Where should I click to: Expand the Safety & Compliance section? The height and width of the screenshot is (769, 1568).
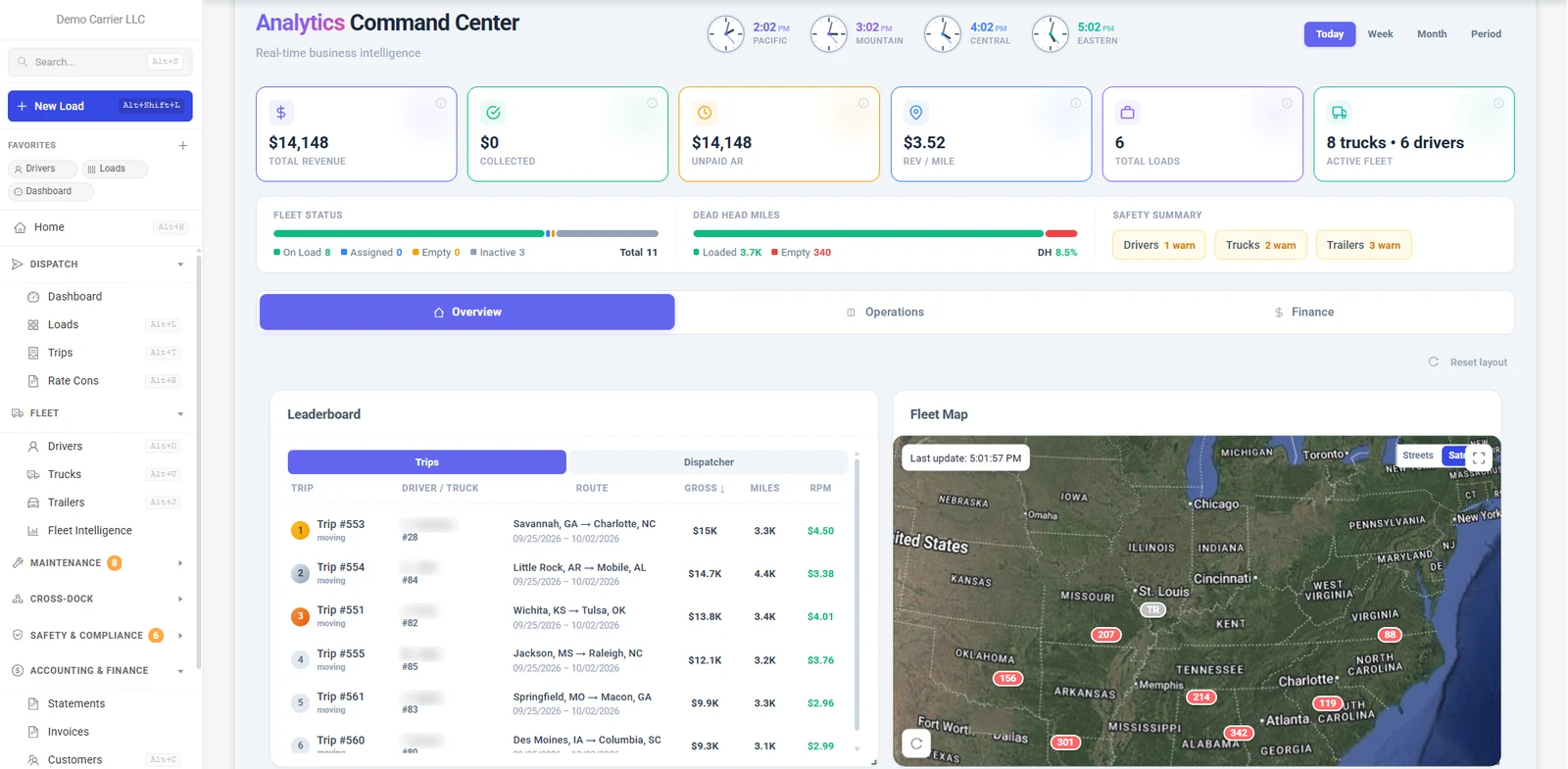click(98, 636)
